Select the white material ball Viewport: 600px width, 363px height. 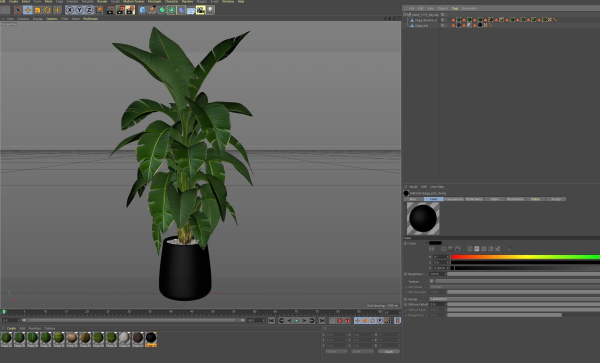point(124,338)
